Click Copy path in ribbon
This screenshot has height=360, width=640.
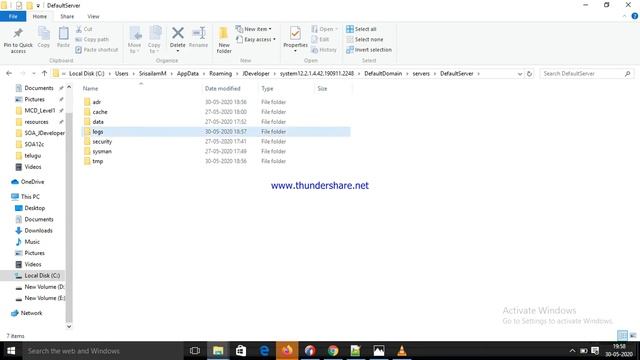[92, 40]
